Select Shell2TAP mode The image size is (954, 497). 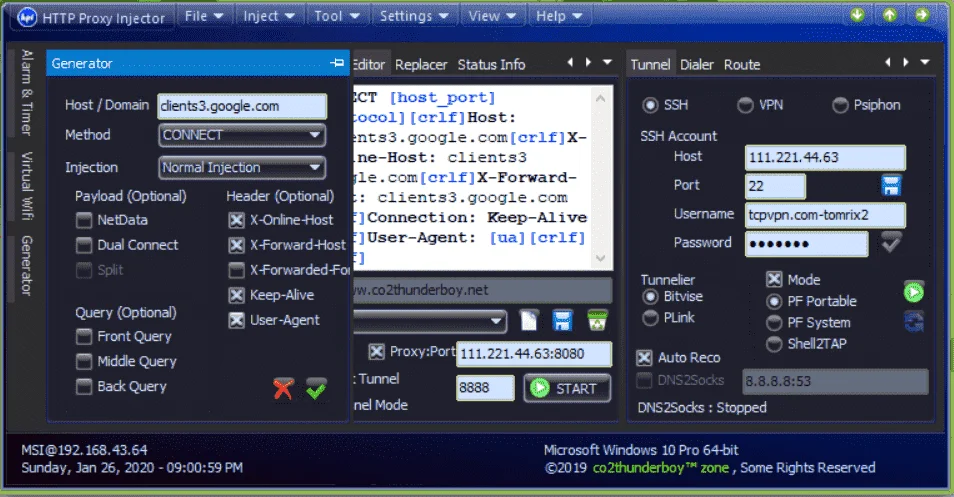pos(774,344)
